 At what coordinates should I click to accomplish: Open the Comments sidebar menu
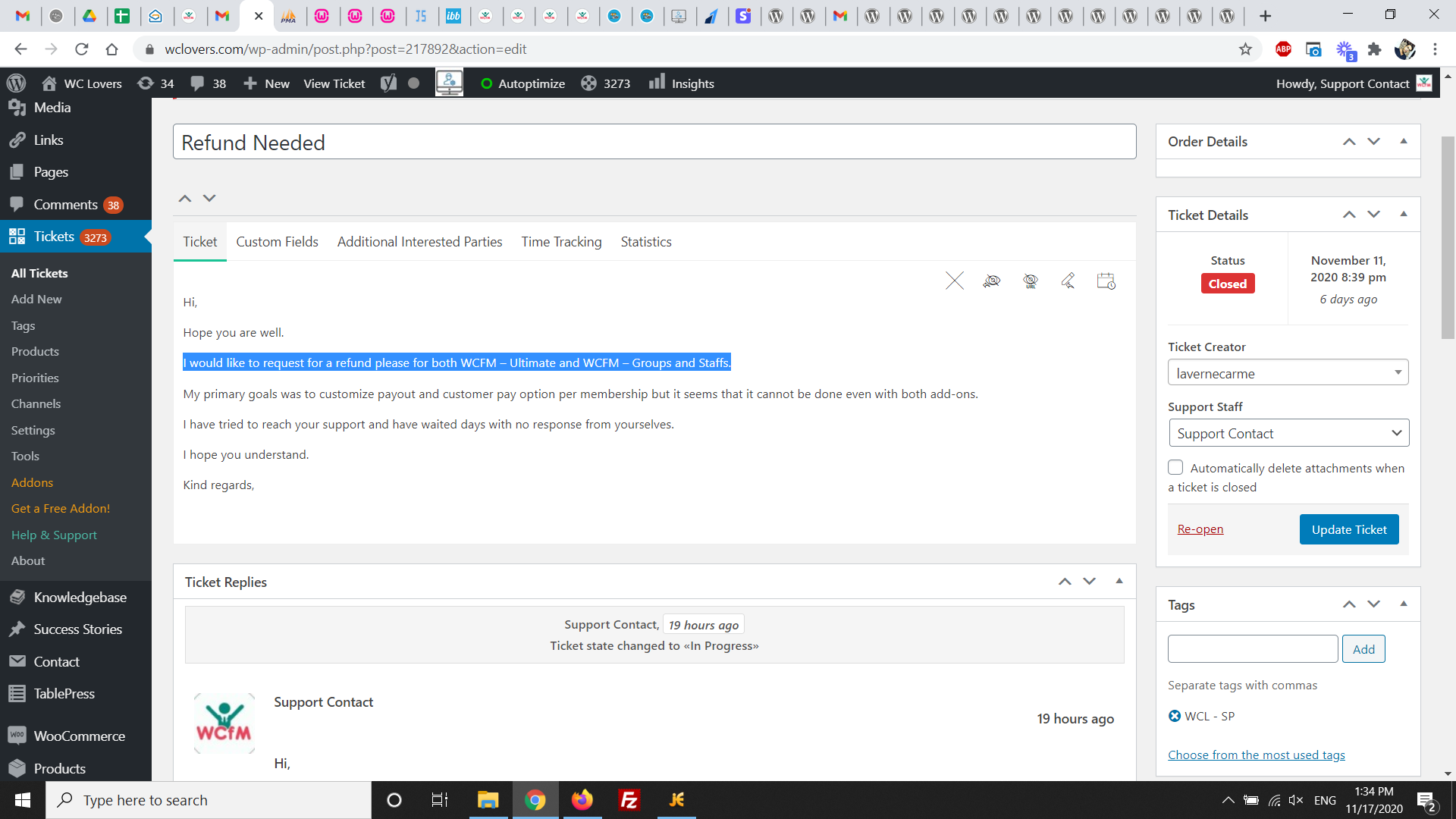pos(76,205)
